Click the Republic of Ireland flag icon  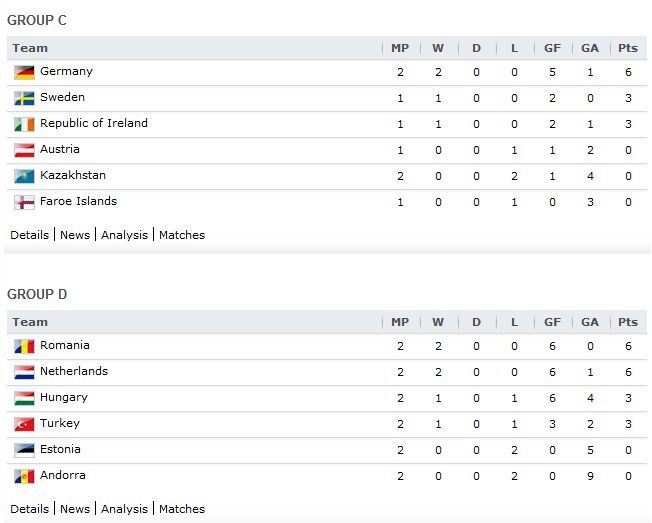[24, 124]
